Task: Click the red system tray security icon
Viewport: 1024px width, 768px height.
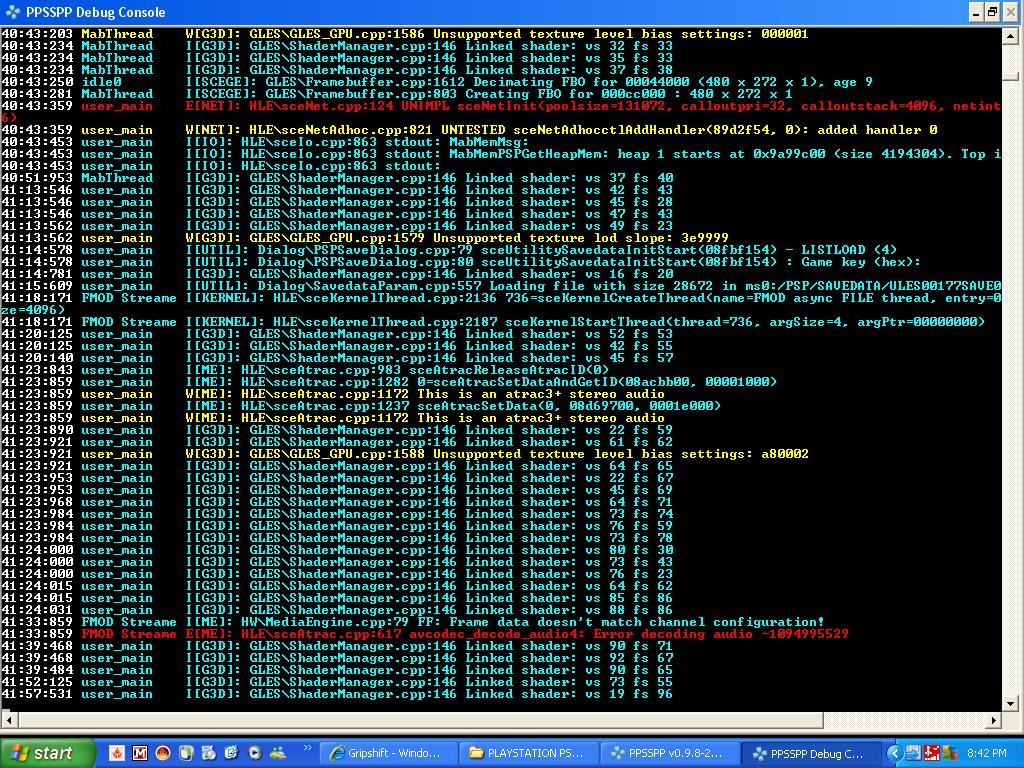Action: point(931,753)
